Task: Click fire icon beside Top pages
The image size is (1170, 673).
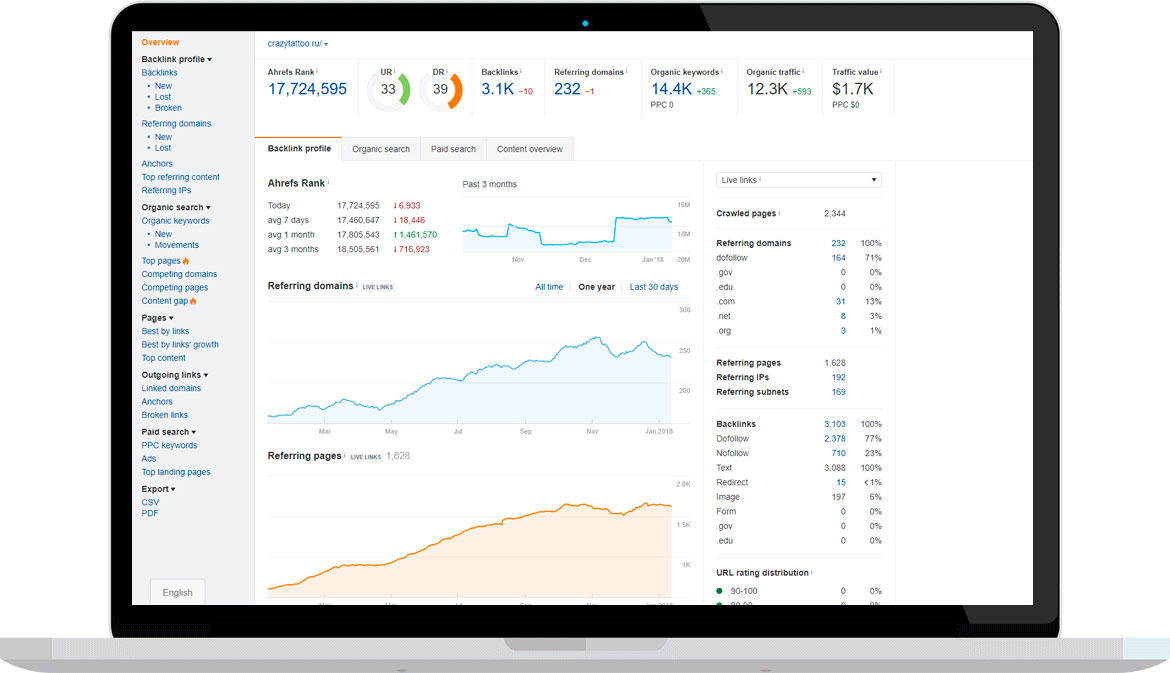Action: (186, 261)
